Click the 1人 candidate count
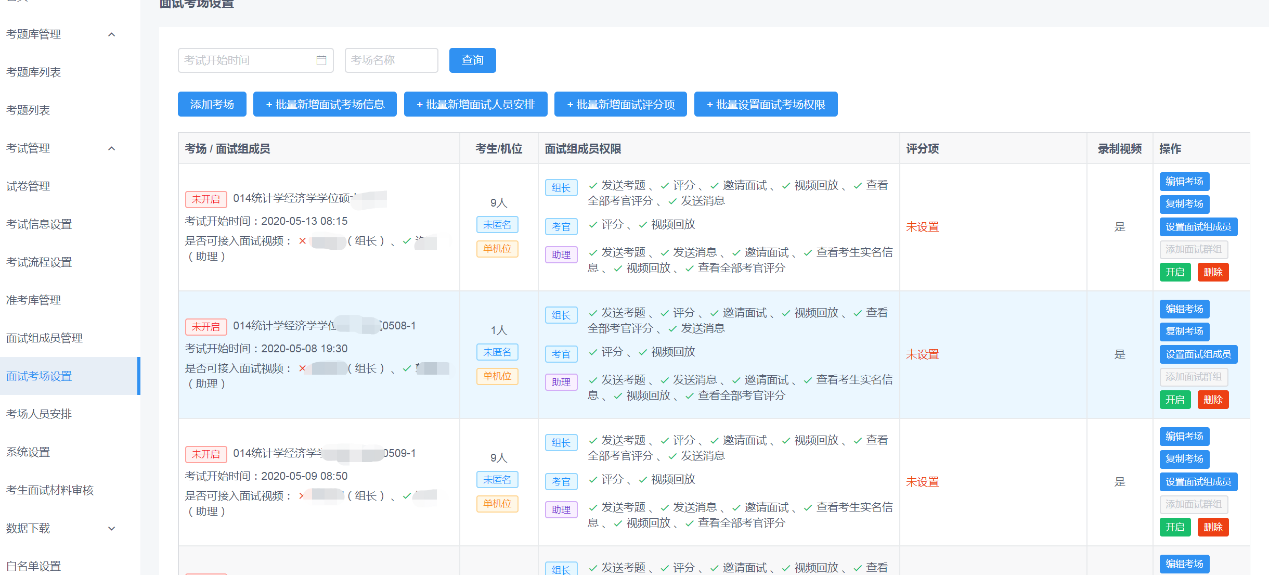 tap(498, 330)
